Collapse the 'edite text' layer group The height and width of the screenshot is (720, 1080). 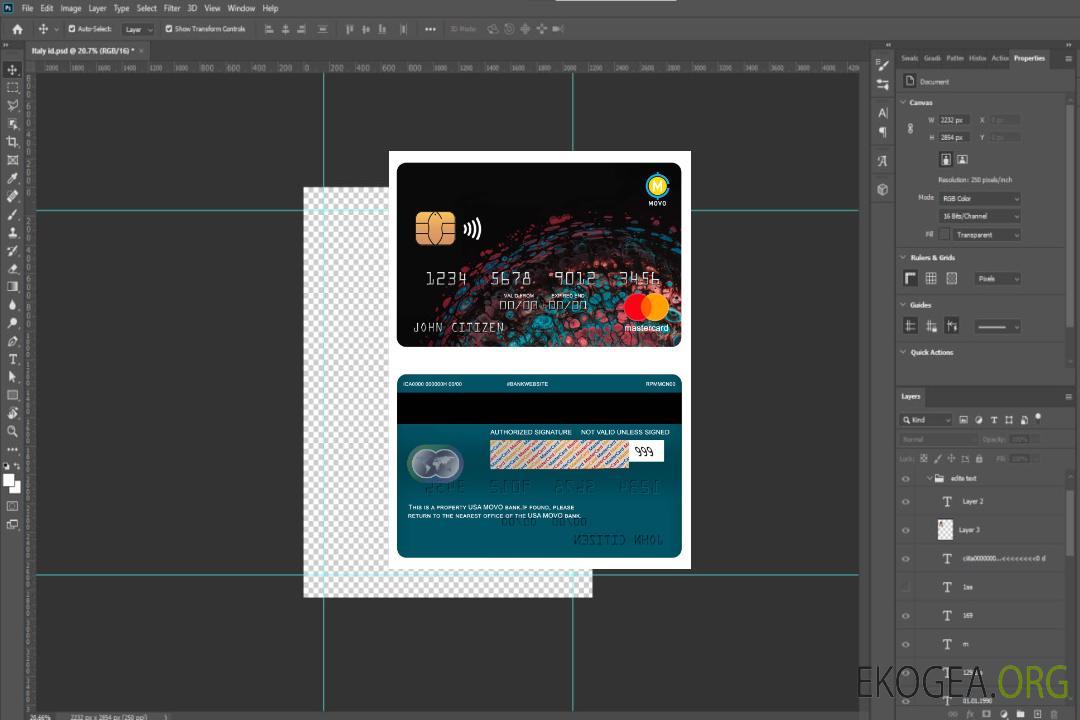pyautogui.click(x=929, y=478)
